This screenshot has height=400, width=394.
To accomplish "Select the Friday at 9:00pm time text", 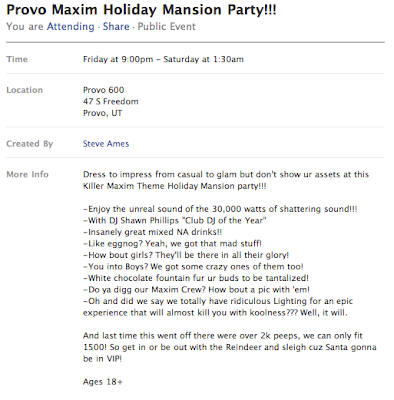I will 118,59.
